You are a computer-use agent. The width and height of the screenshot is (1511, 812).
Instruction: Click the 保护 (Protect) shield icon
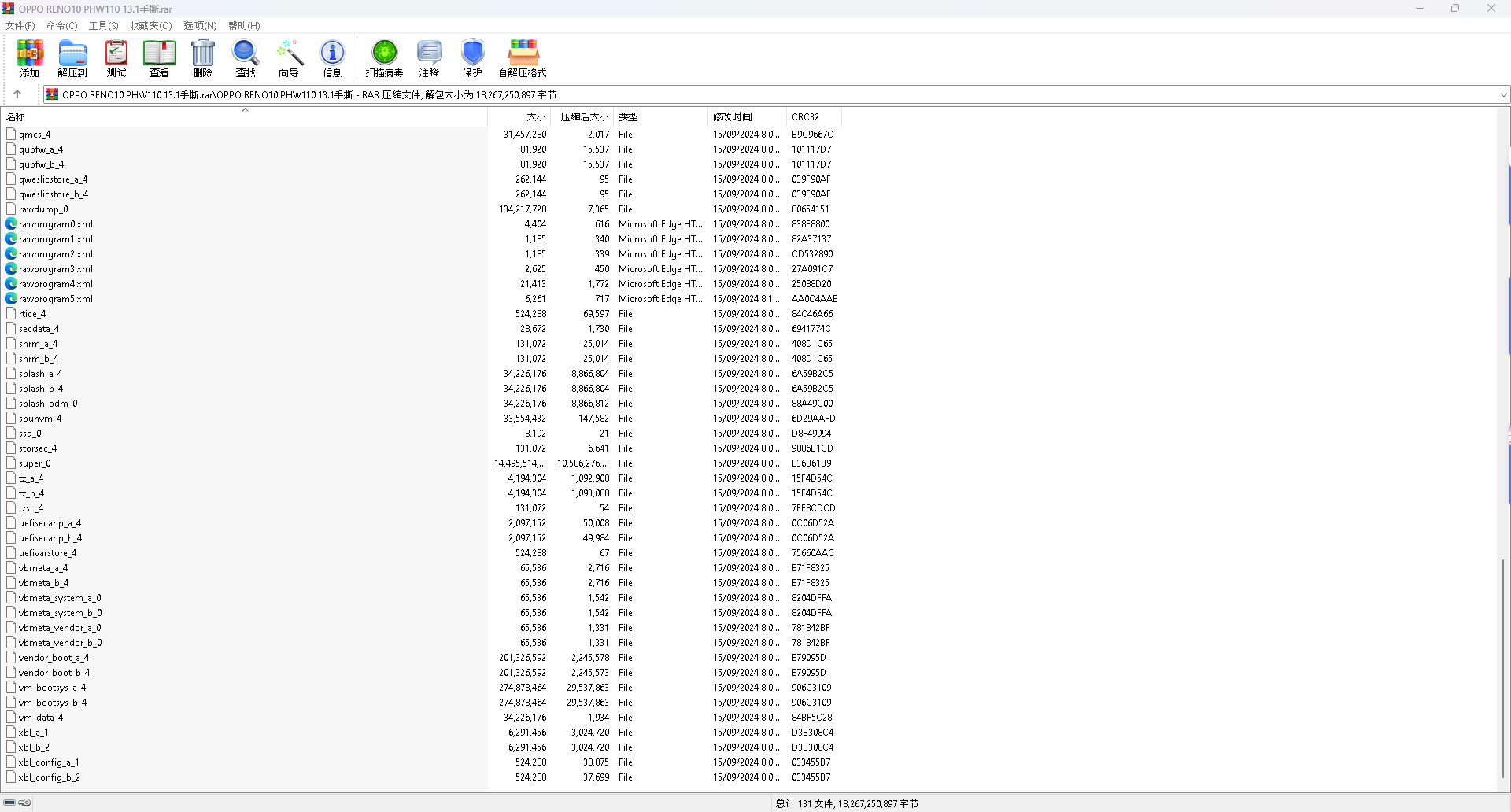pyautogui.click(x=472, y=58)
